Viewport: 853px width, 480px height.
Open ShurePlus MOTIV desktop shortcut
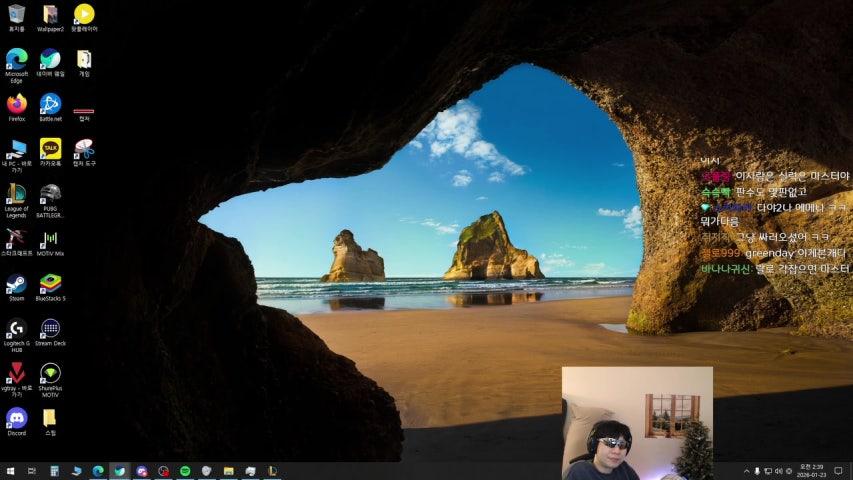(x=50, y=373)
